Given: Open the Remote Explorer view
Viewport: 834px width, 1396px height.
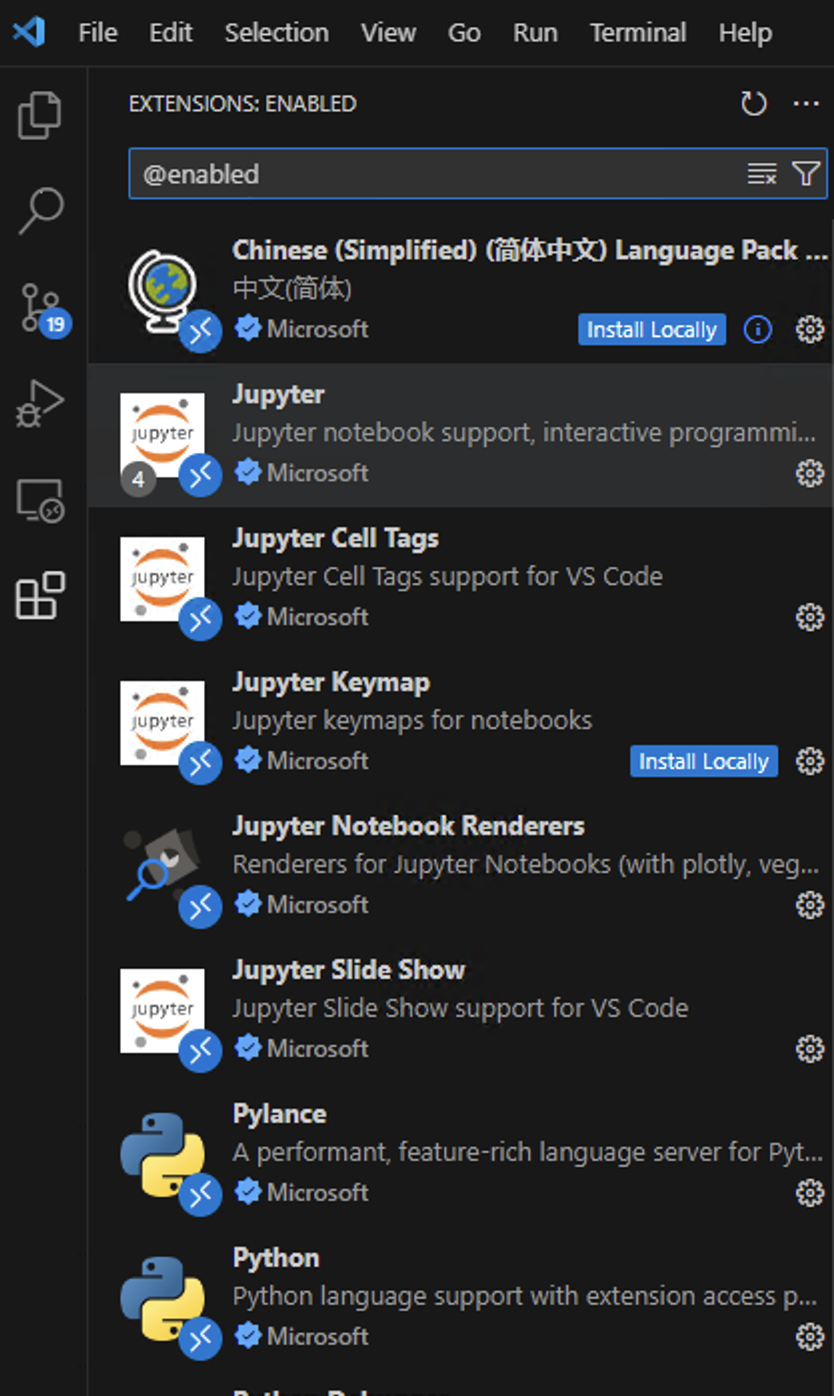Looking at the screenshot, I should 41,500.
